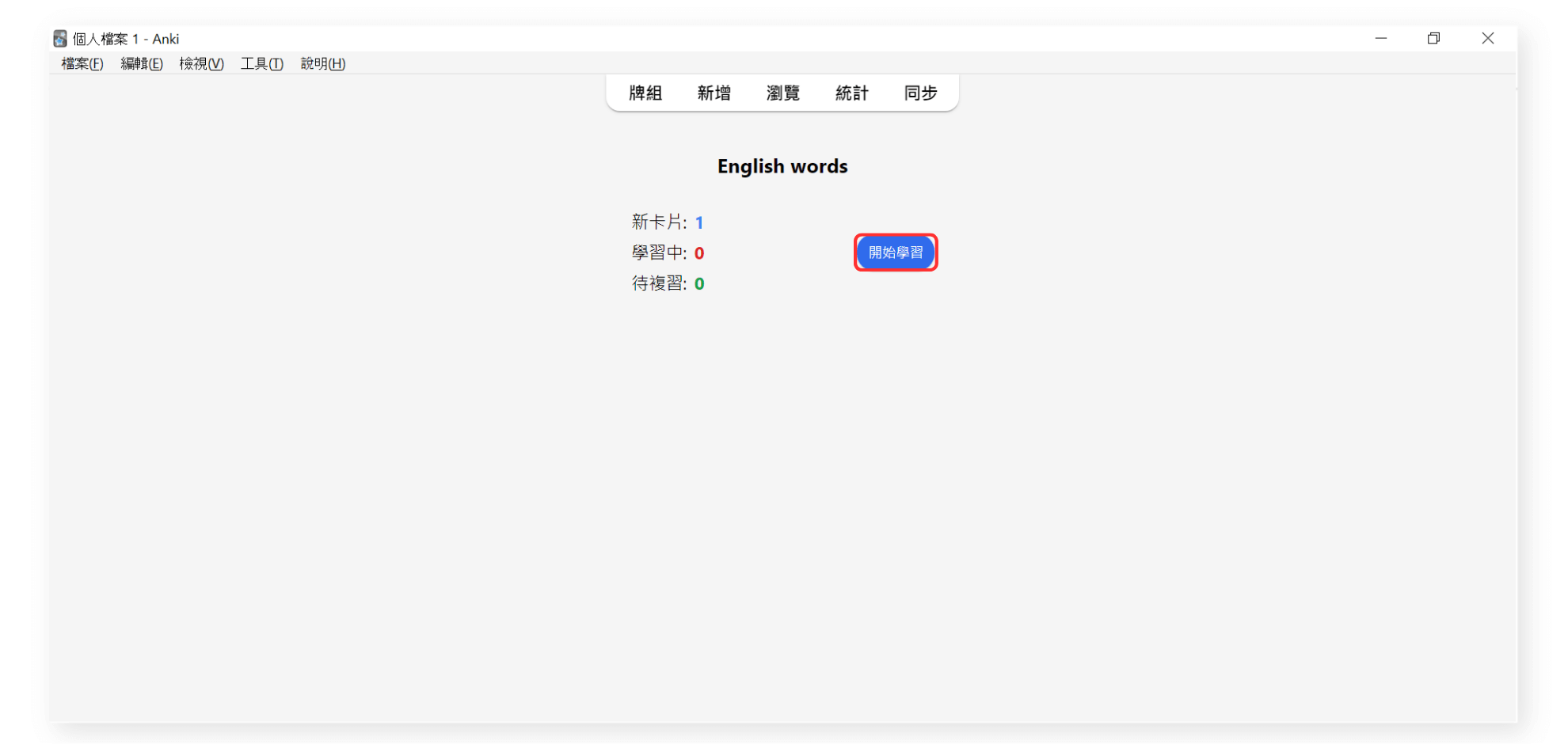1568x752 pixels.
Task: Click the 開始學習 button
Action: [x=896, y=253]
